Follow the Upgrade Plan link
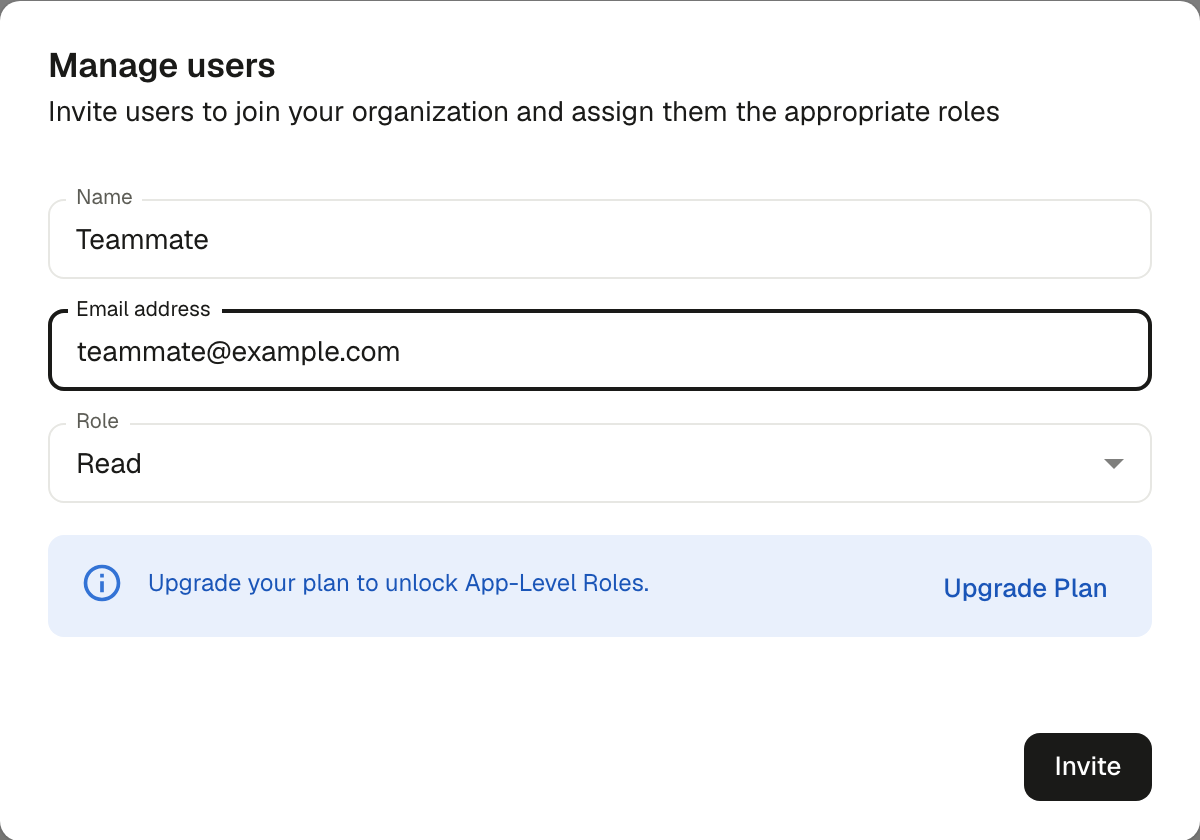The image size is (1200, 840). point(1025,588)
